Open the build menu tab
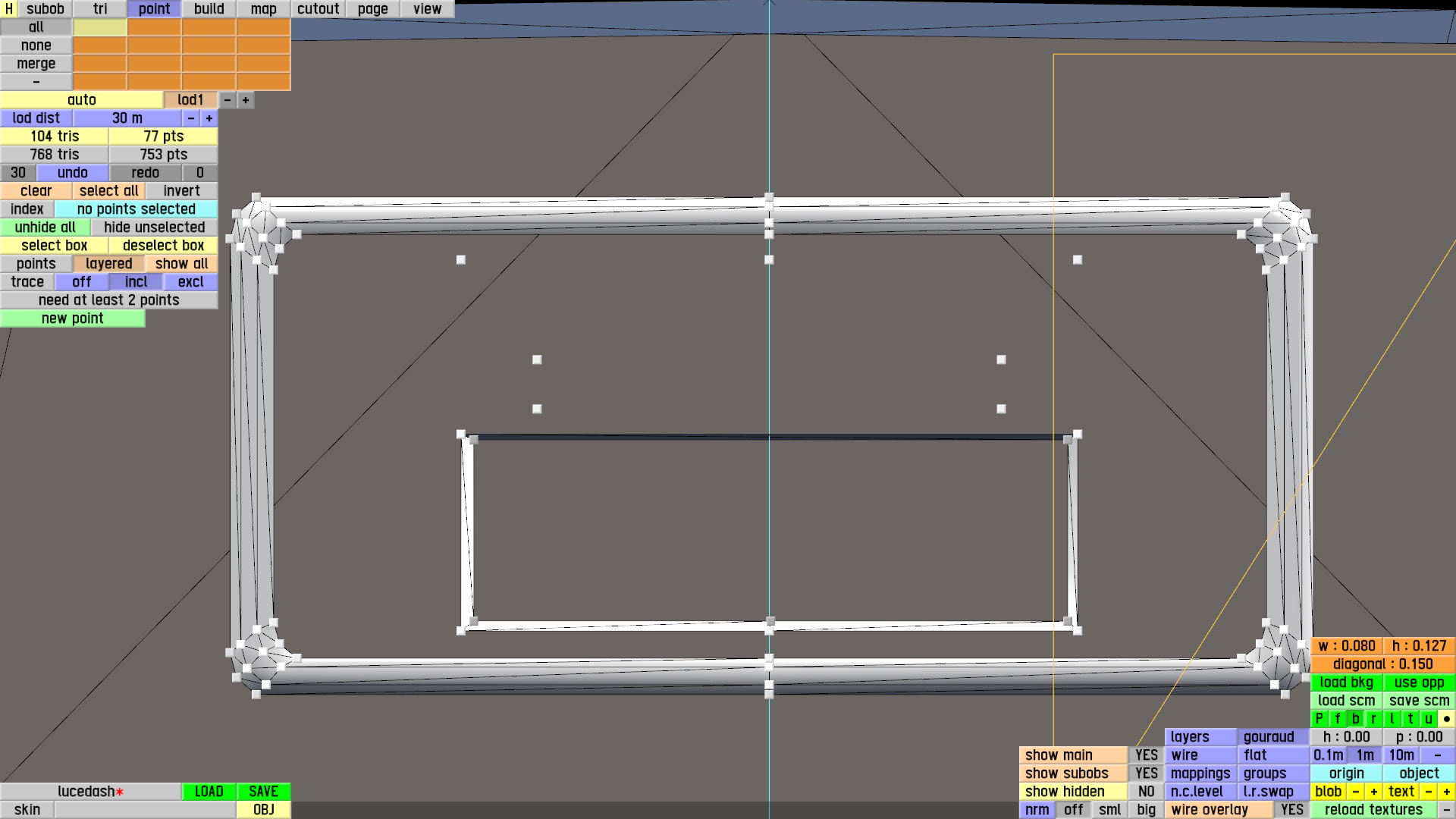Viewport: 1456px width, 819px height. pyautogui.click(x=209, y=9)
